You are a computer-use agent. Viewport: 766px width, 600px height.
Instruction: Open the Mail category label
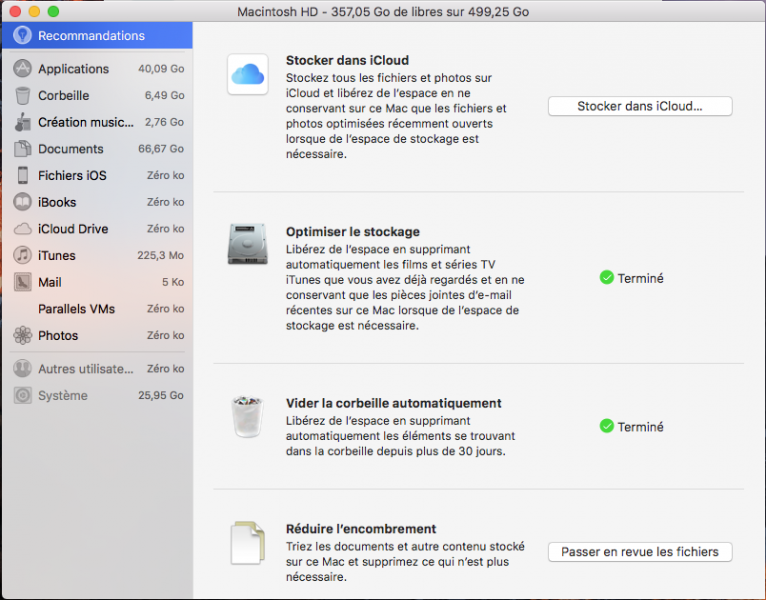coord(50,282)
